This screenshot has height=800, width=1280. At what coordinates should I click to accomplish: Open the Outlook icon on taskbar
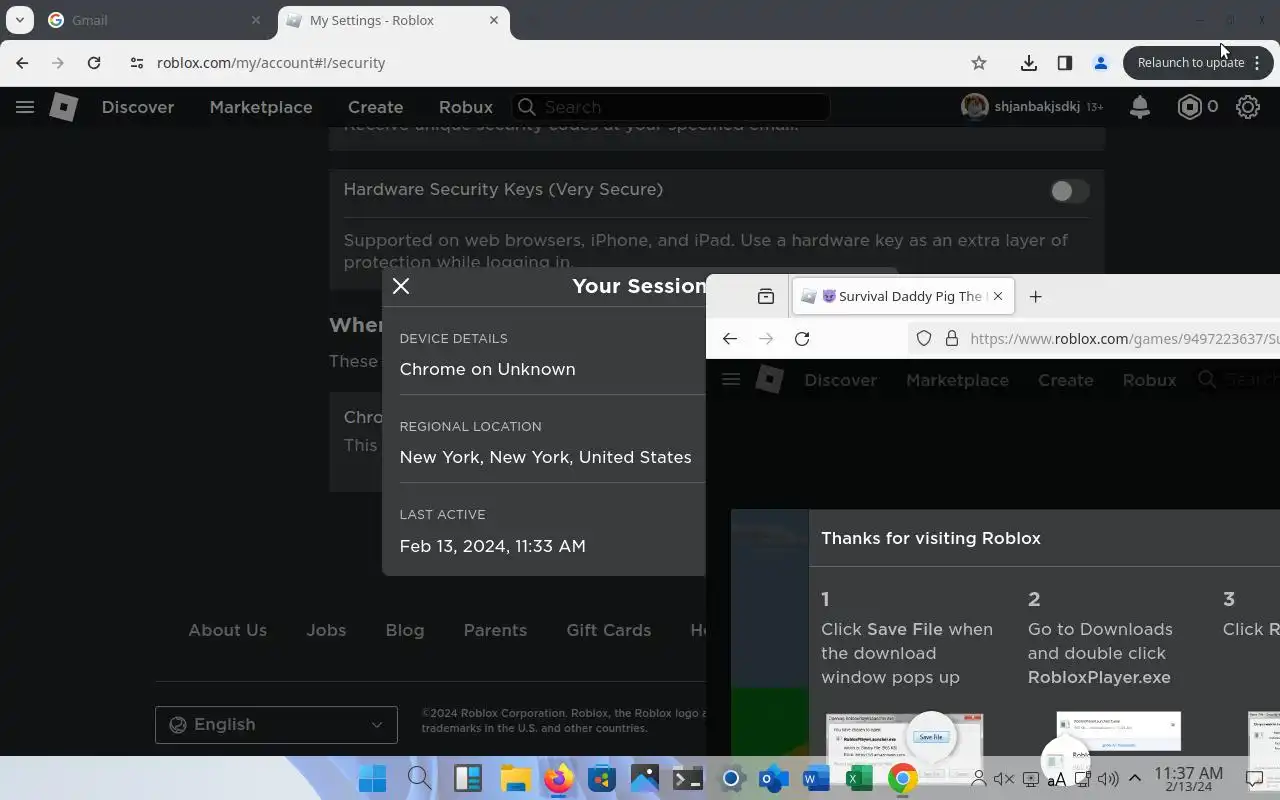pos(773,778)
